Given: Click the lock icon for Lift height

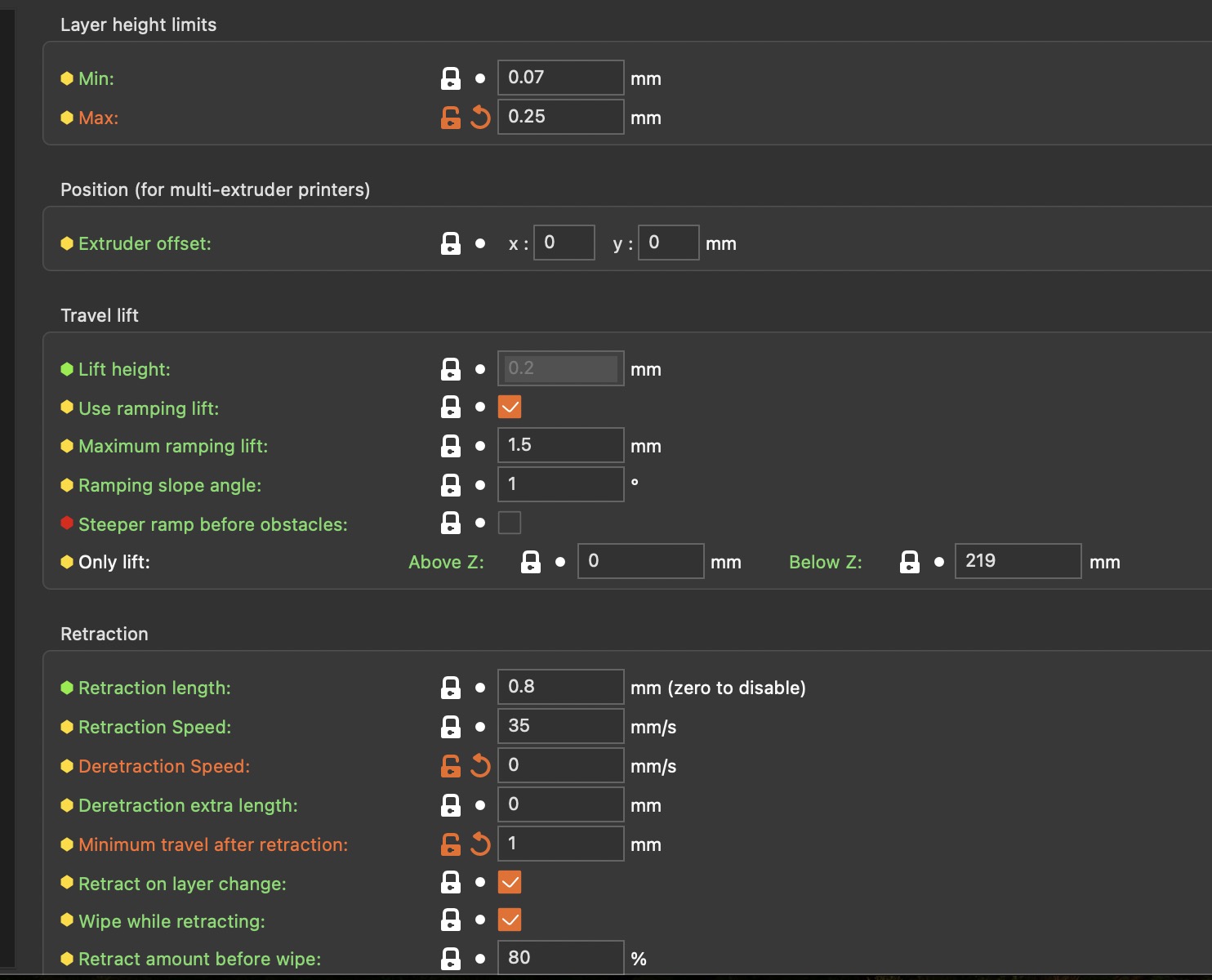Looking at the screenshot, I should [x=451, y=369].
